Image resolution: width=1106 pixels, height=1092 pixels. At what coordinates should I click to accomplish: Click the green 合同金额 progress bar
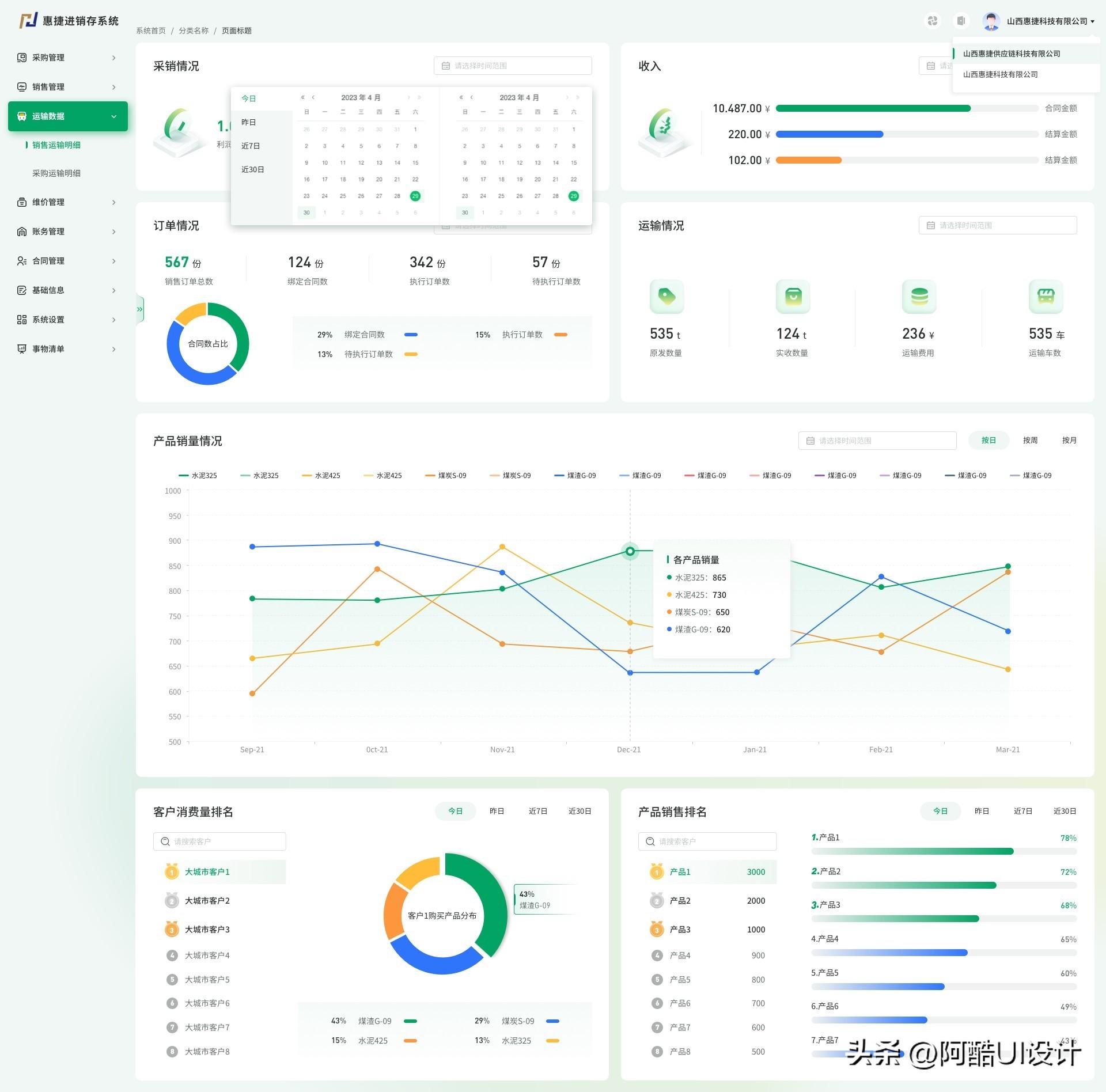[873, 108]
